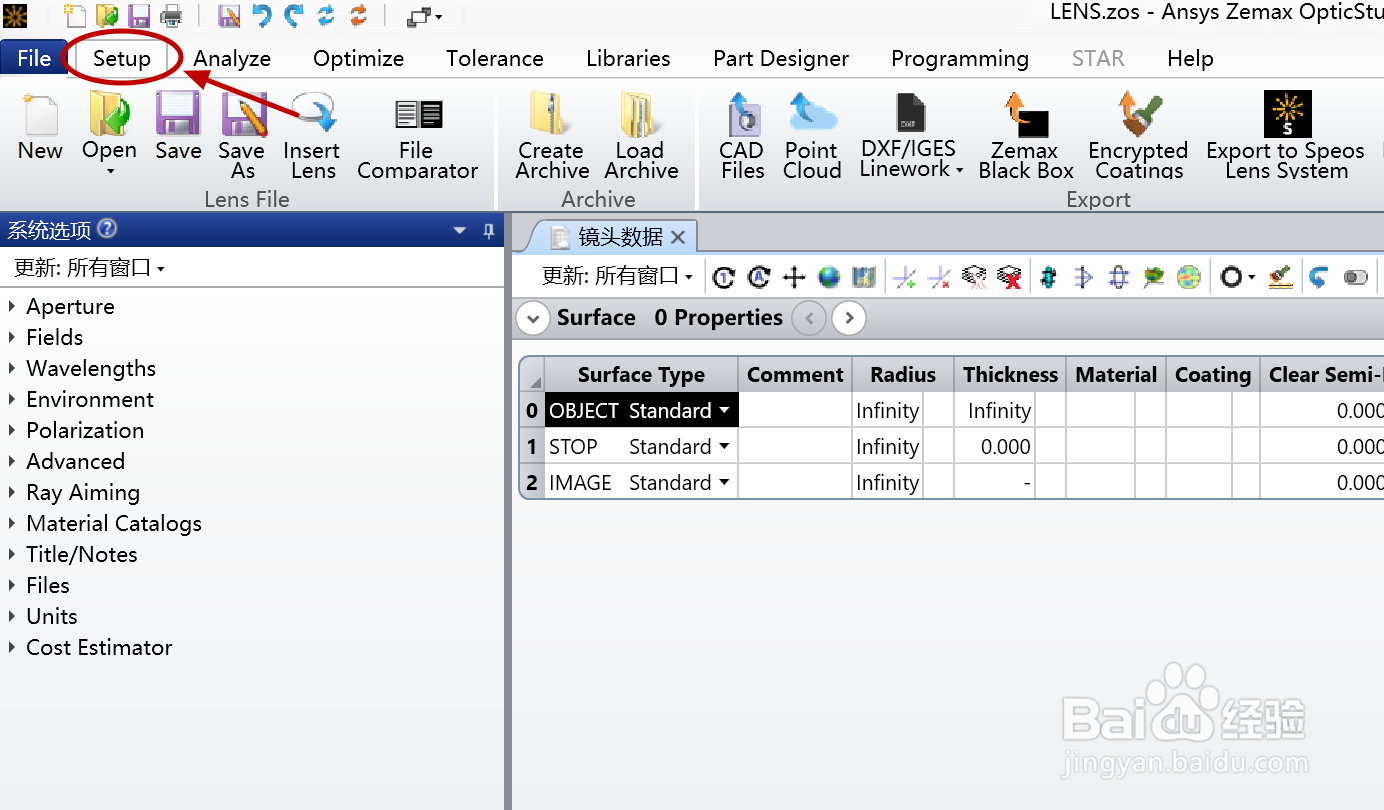
Task: Click Save As ribbon button
Action: (242, 135)
